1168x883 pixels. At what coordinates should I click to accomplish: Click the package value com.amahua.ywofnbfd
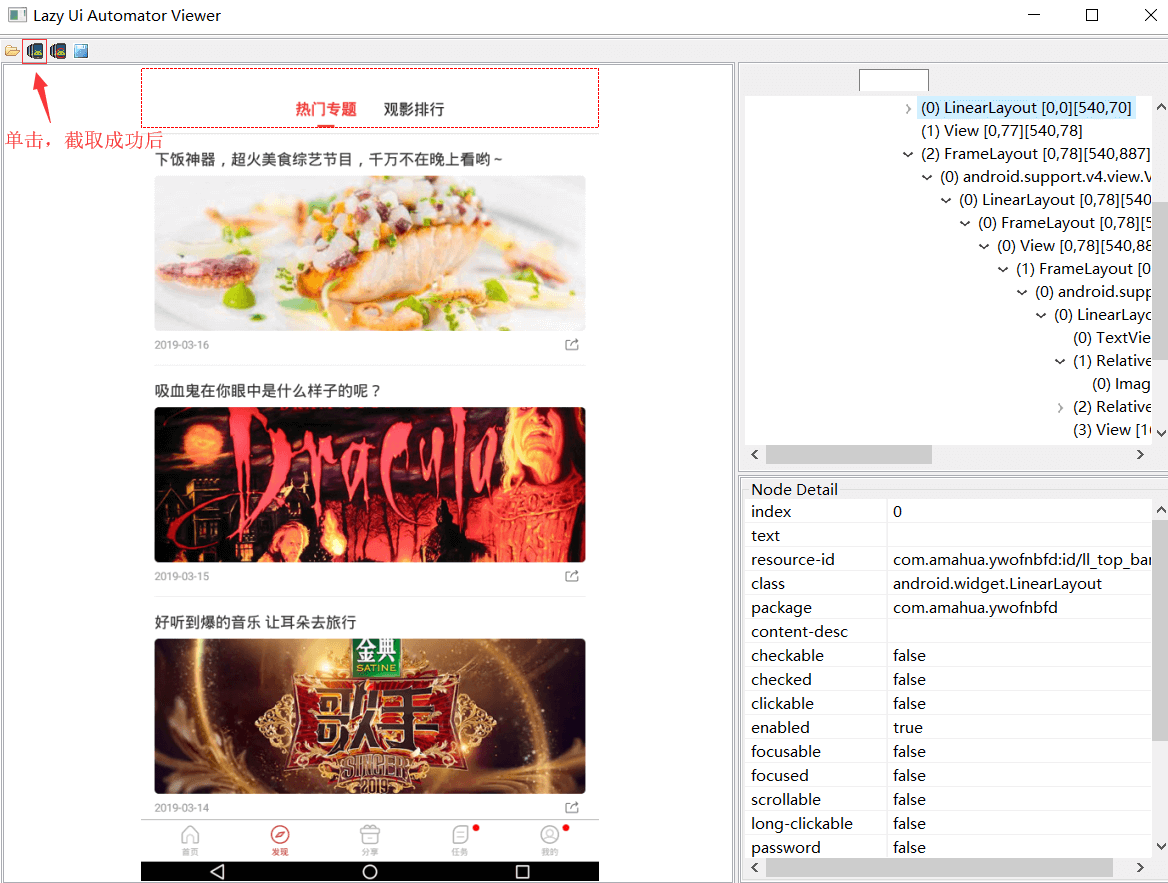pyautogui.click(x=975, y=608)
